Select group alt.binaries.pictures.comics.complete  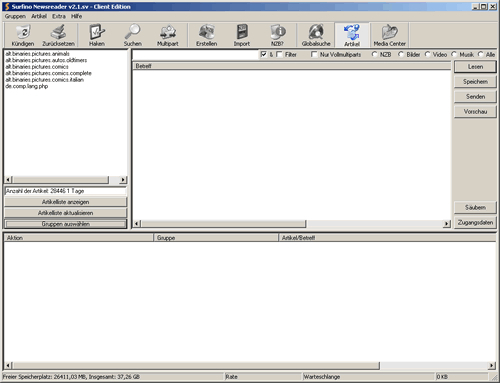[48, 73]
